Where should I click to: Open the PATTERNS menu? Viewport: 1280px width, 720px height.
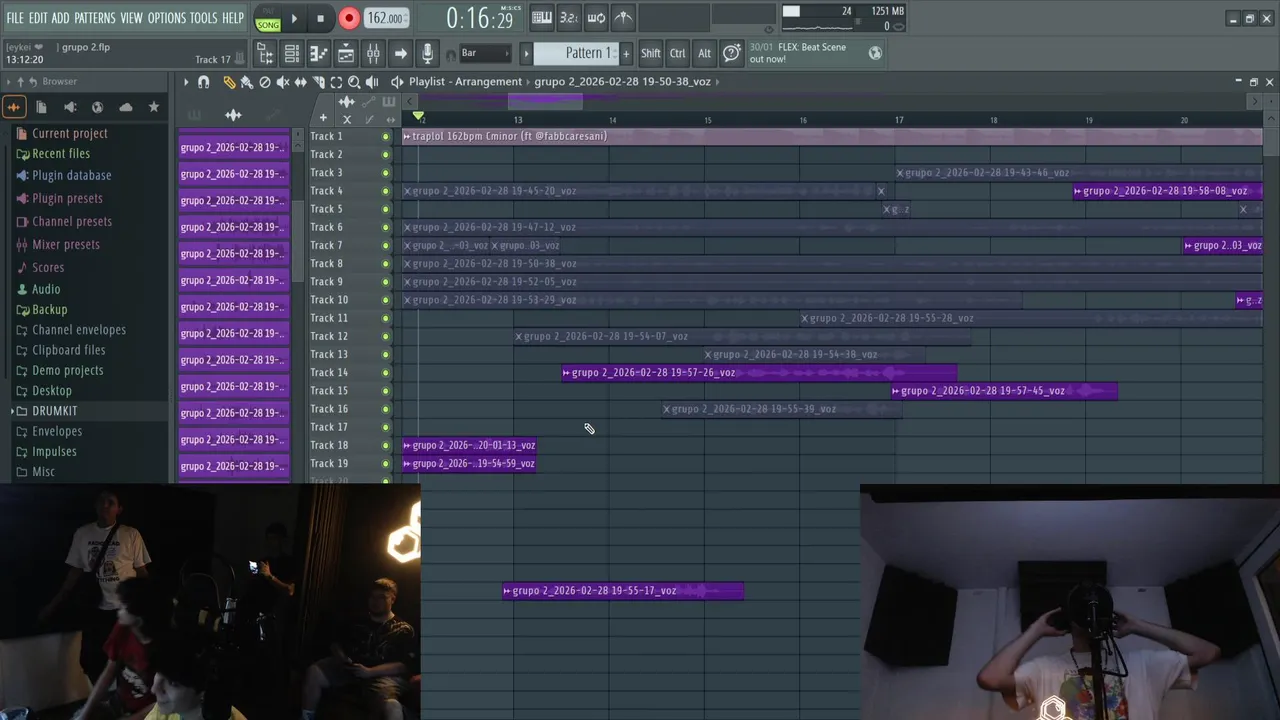tap(95, 18)
